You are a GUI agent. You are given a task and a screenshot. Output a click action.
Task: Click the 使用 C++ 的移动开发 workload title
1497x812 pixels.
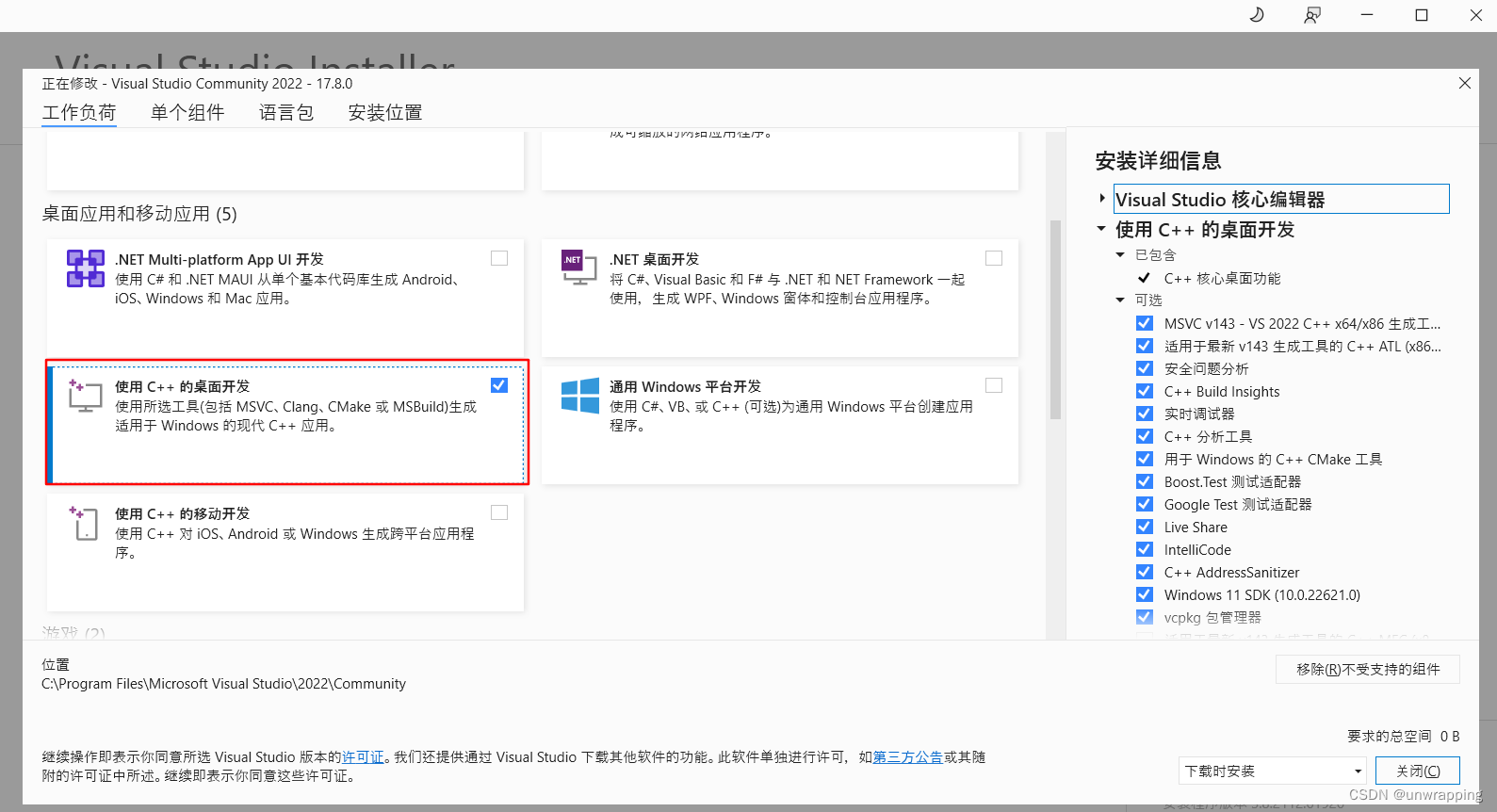point(183,513)
